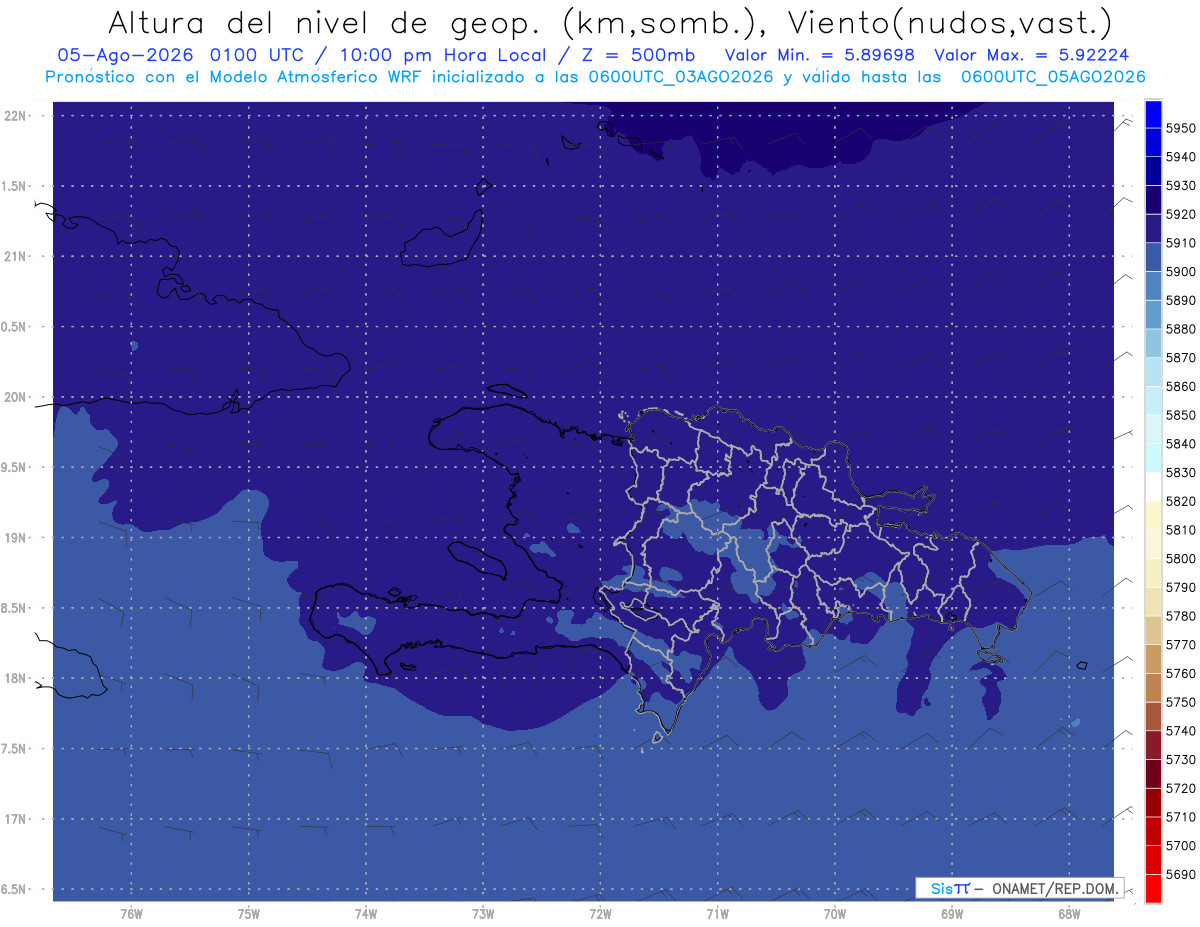Click the longitude axis label 74W
Viewport: 1200px width, 927px height.
pos(366,914)
